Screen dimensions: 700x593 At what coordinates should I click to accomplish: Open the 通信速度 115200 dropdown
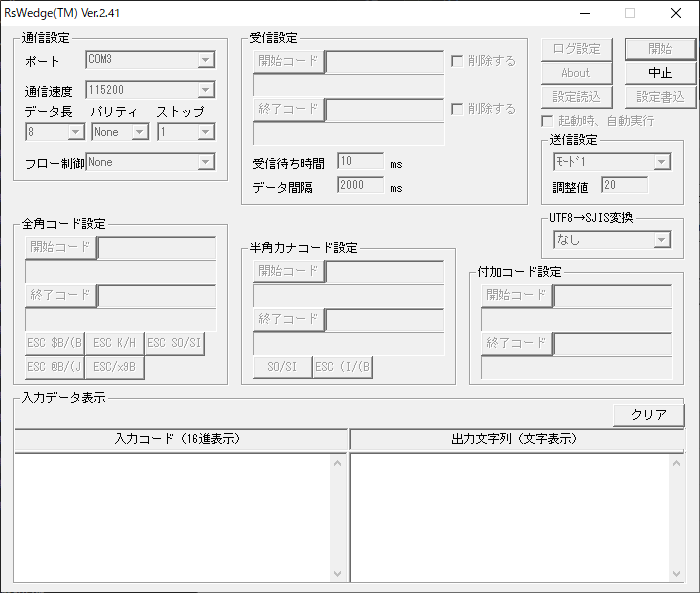(150, 90)
